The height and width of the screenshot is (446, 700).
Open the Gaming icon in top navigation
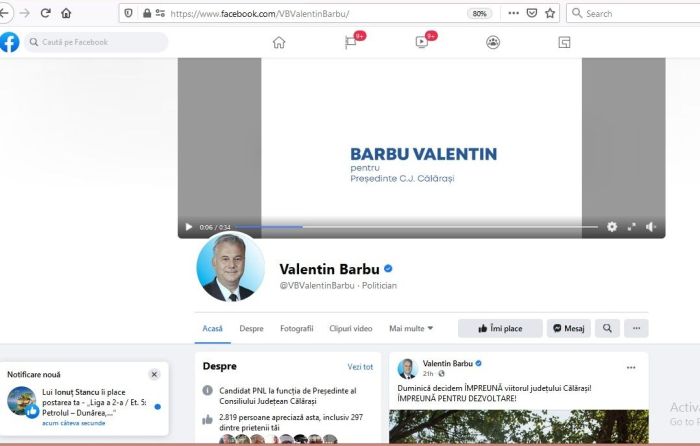[x=564, y=42]
